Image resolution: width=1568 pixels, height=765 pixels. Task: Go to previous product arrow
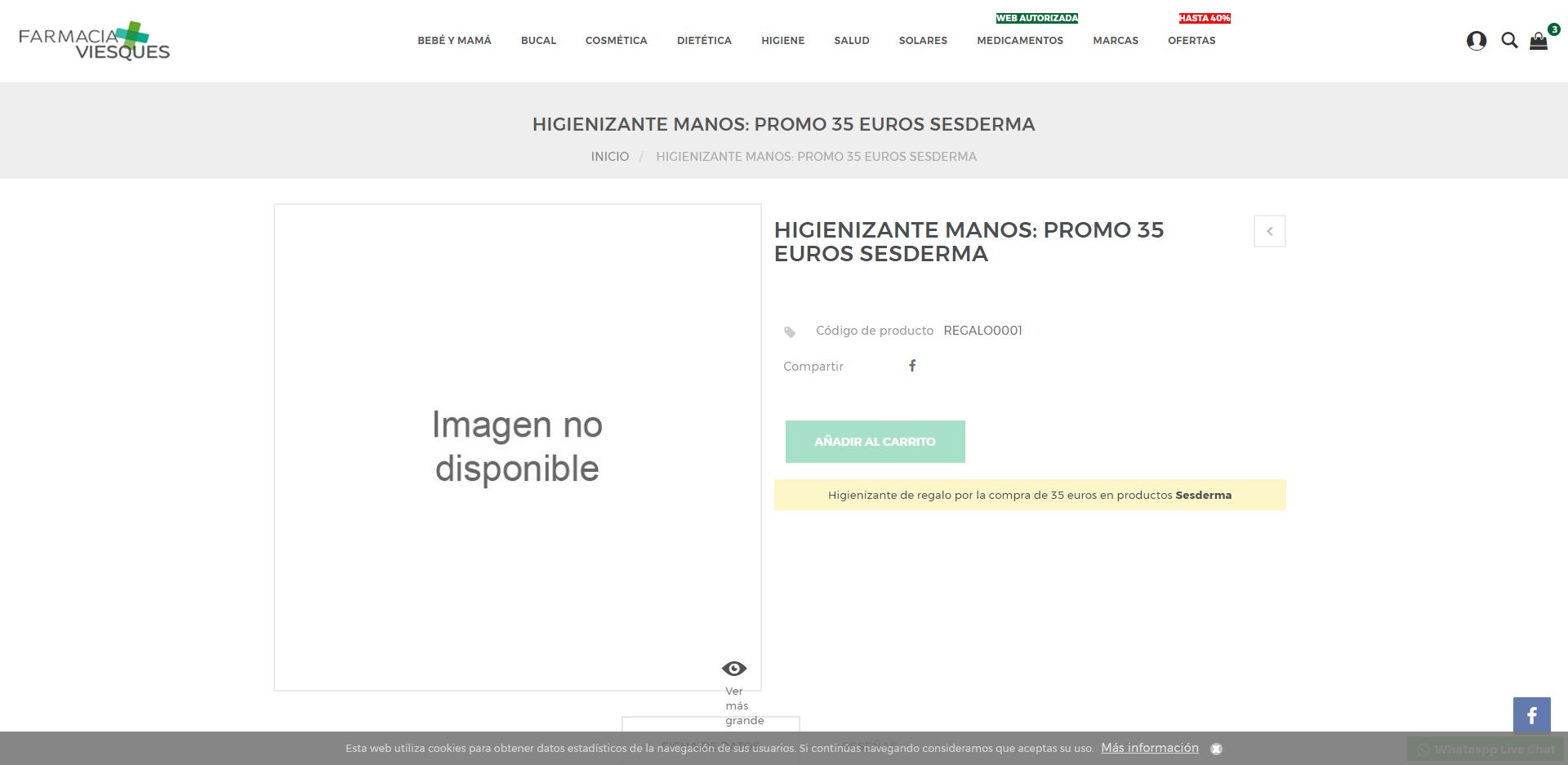(1270, 231)
